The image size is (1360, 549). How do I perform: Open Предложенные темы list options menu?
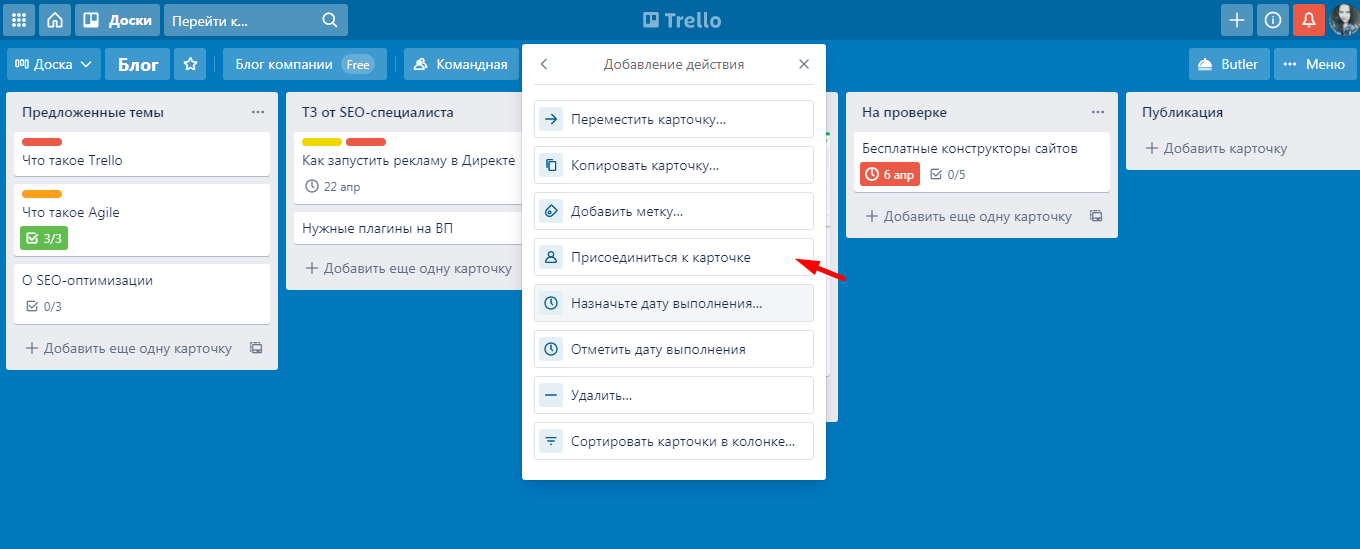[258, 112]
